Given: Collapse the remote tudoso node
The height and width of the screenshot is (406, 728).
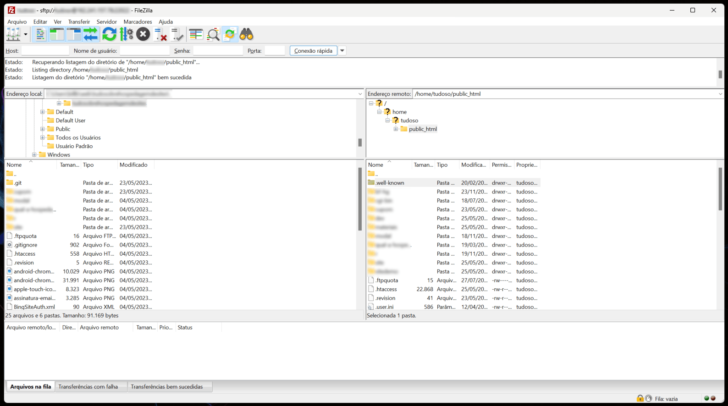Looking at the screenshot, I should pyautogui.click(x=388, y=120).
